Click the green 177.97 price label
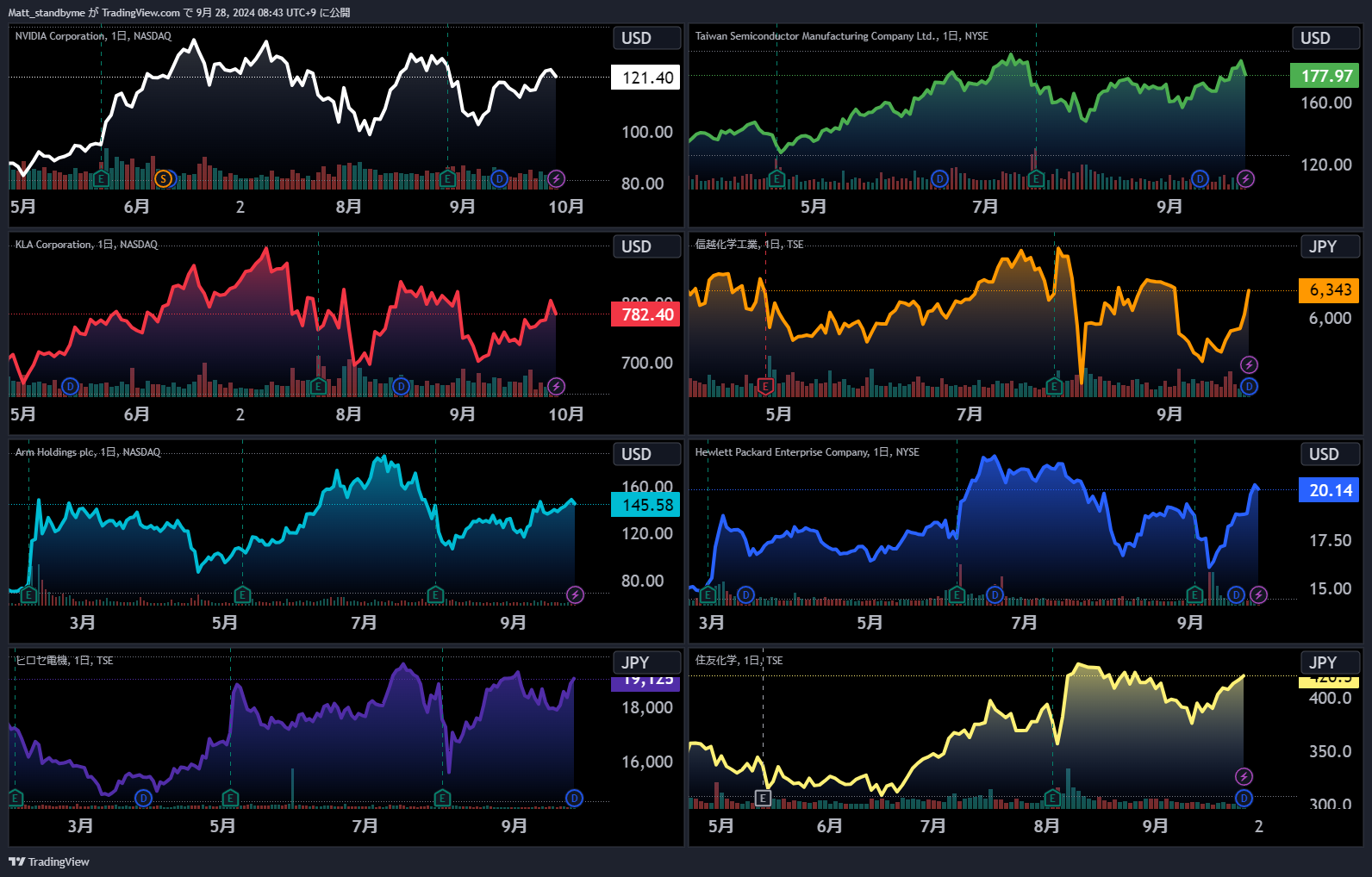 (x=1325, y=76)
